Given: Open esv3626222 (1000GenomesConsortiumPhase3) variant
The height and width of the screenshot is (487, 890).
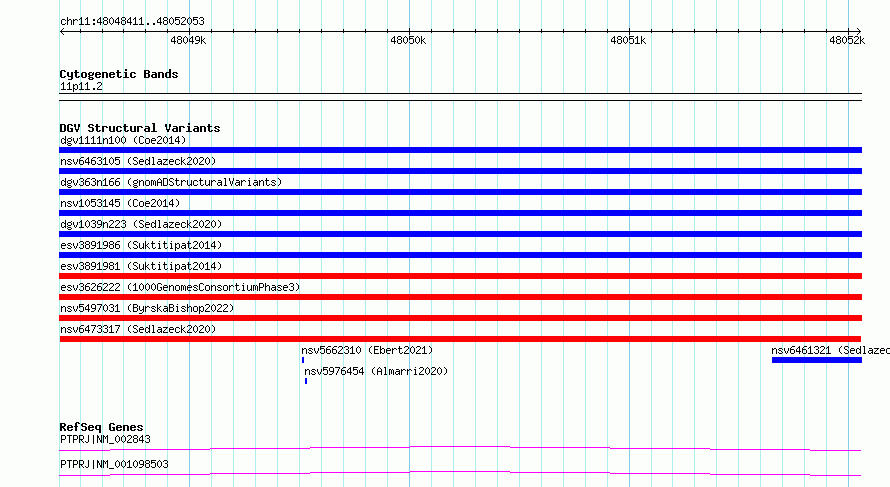Looking at the screenshot, I should 180,287.
